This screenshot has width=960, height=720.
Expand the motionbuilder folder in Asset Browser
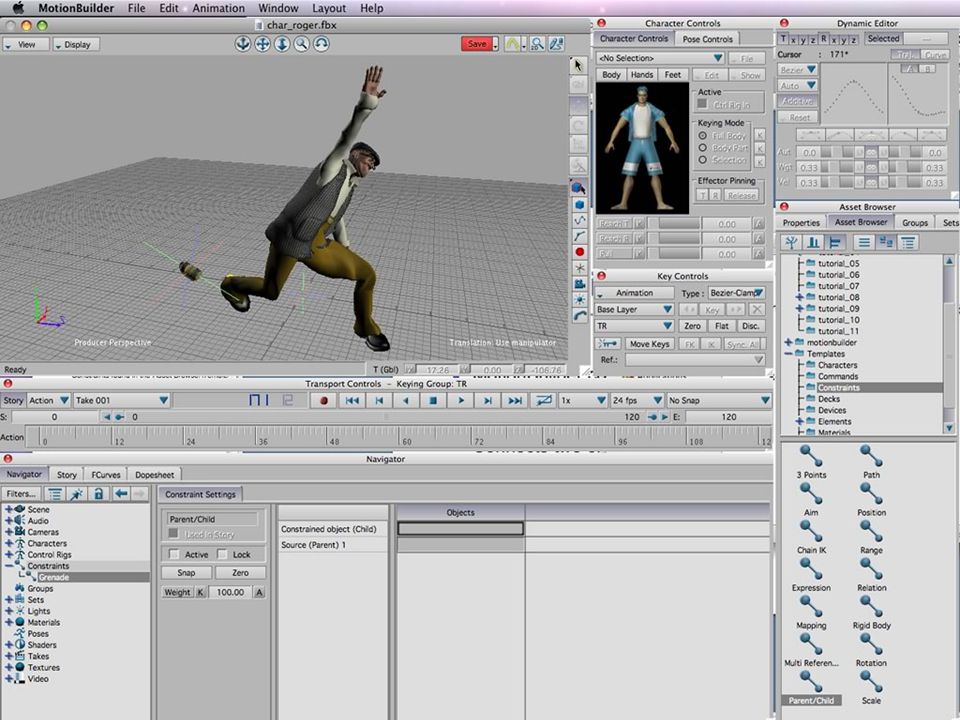click(789, 342)
